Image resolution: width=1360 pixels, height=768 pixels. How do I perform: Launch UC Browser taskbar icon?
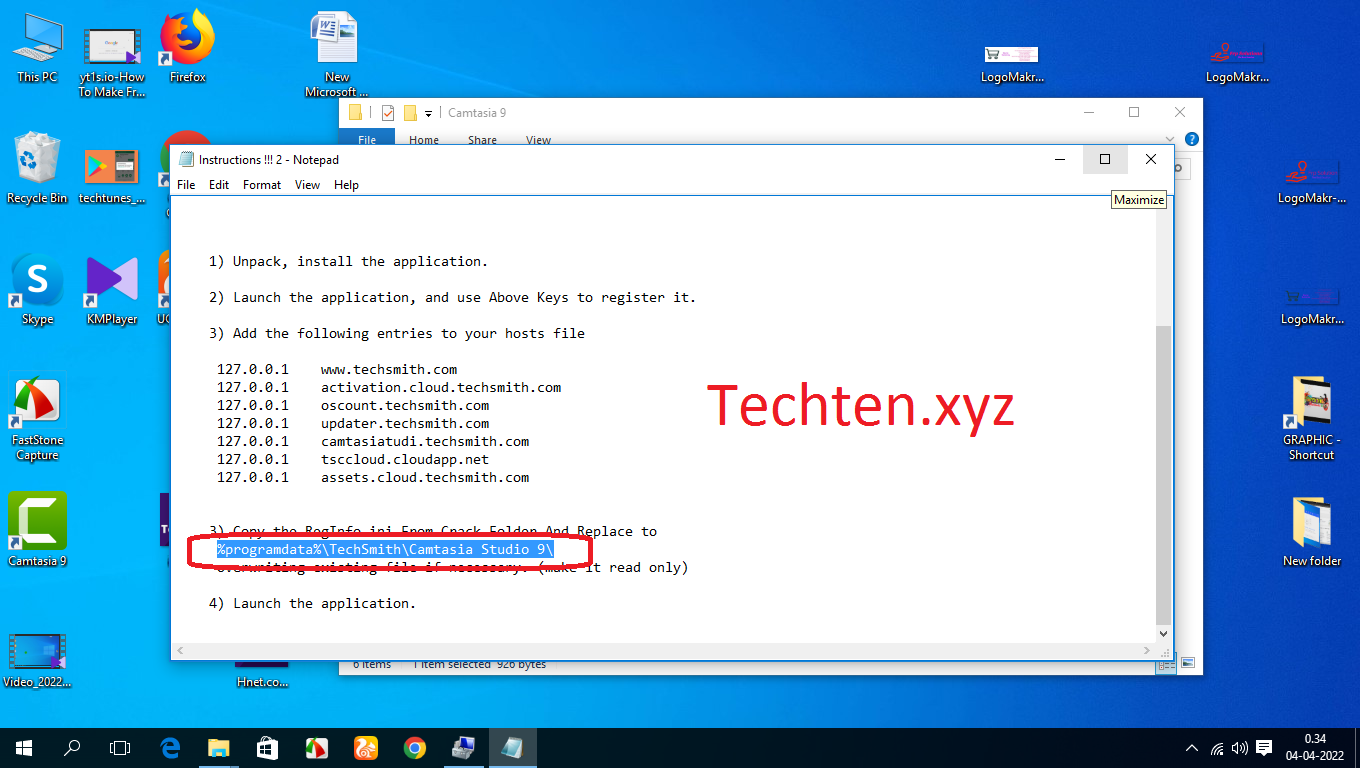pyautogui.click(x=365, y=748)
